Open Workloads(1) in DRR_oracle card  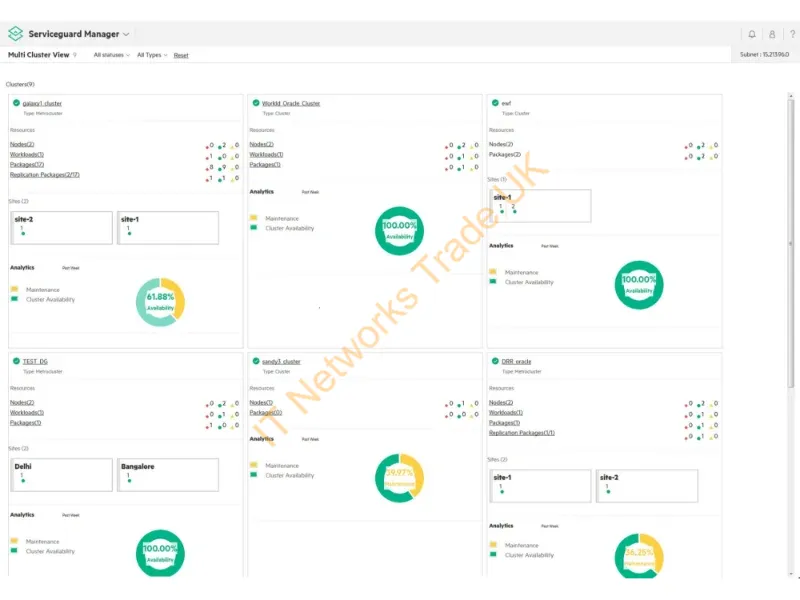point(506,413)
